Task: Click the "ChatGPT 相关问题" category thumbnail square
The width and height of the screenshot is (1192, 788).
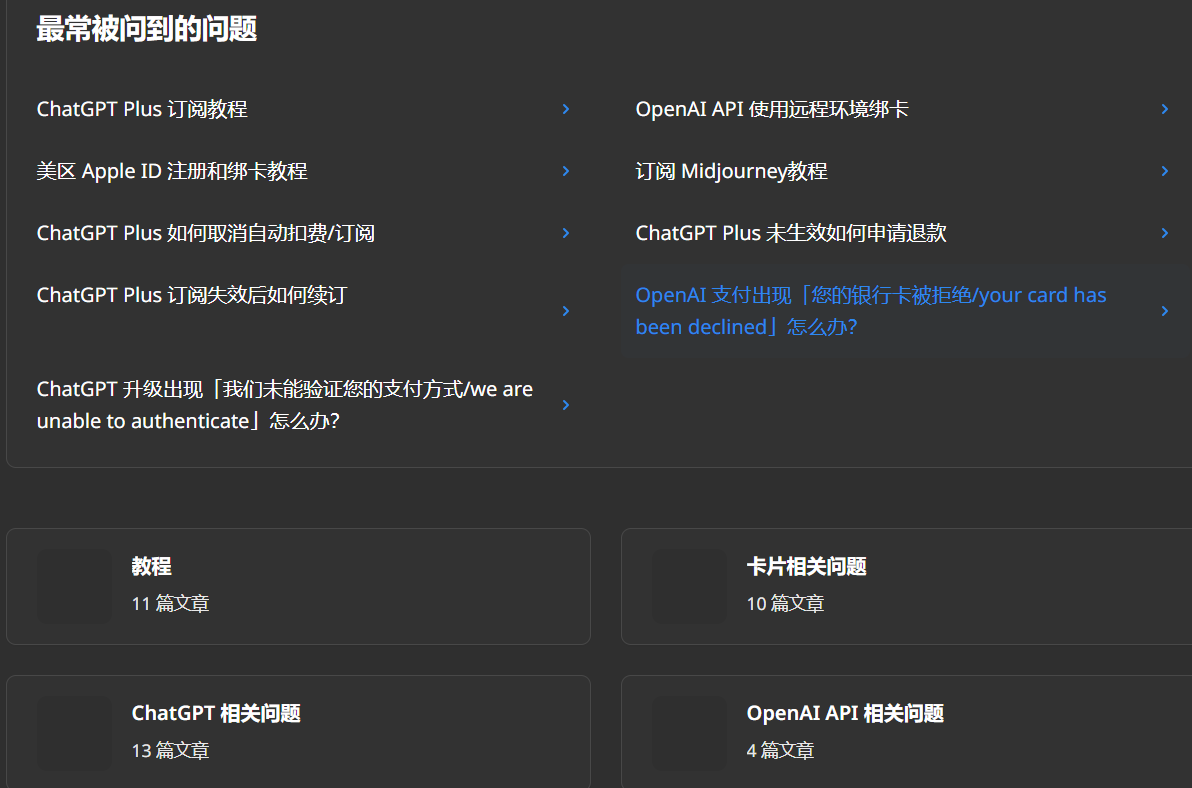Action: pyautogui.click(x=74, y=733)
